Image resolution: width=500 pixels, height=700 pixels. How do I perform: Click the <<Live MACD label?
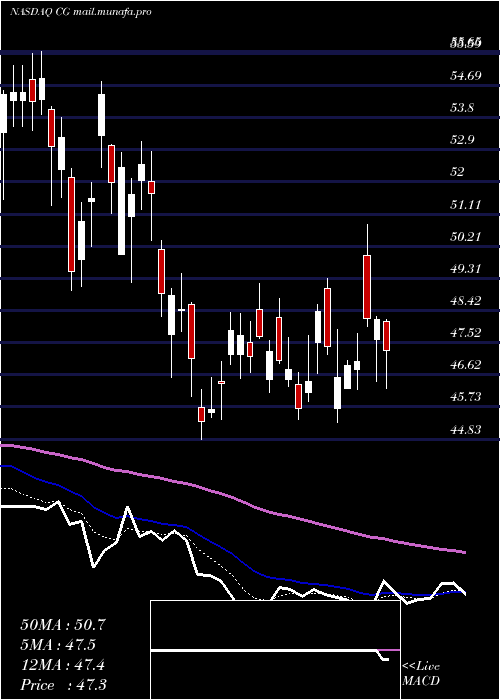tap(421, 674)
